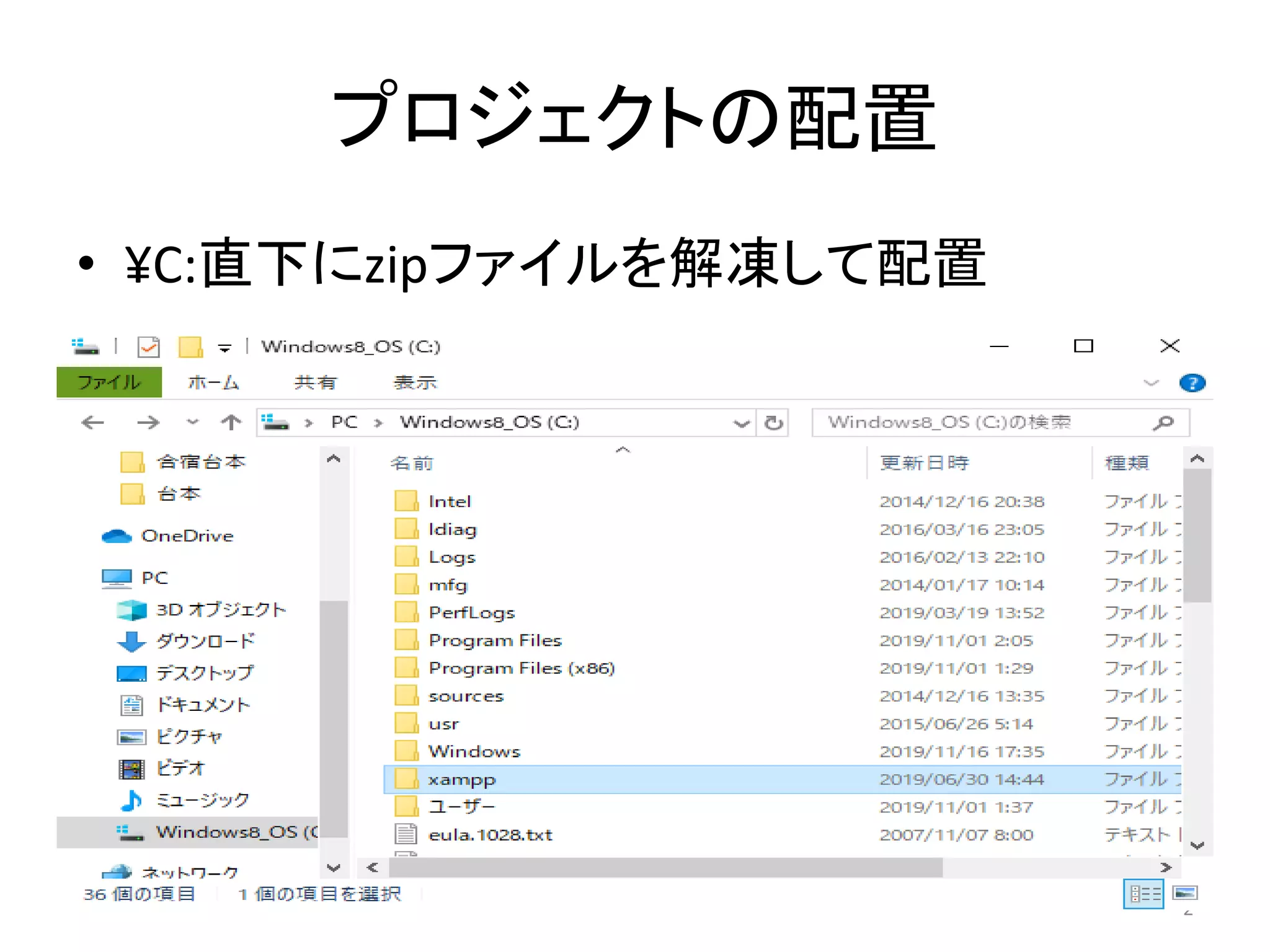
Task: Select the xampp folder
Action: tap(462, 780)
